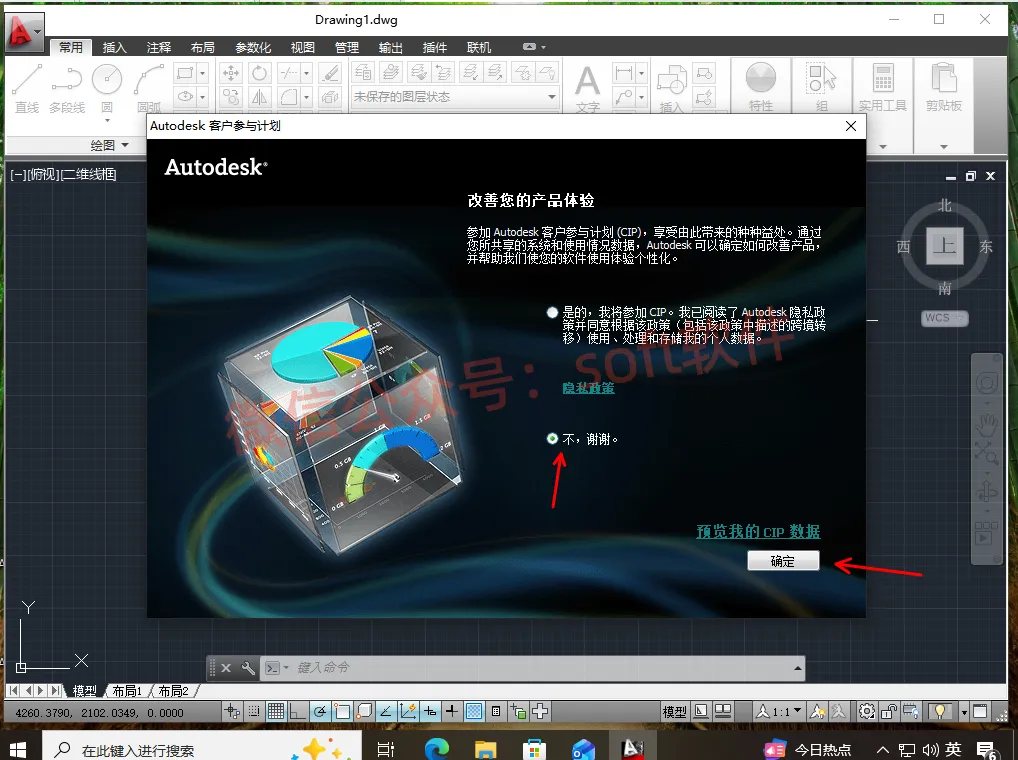Open the dimension tool dropdown arrow

641,73
